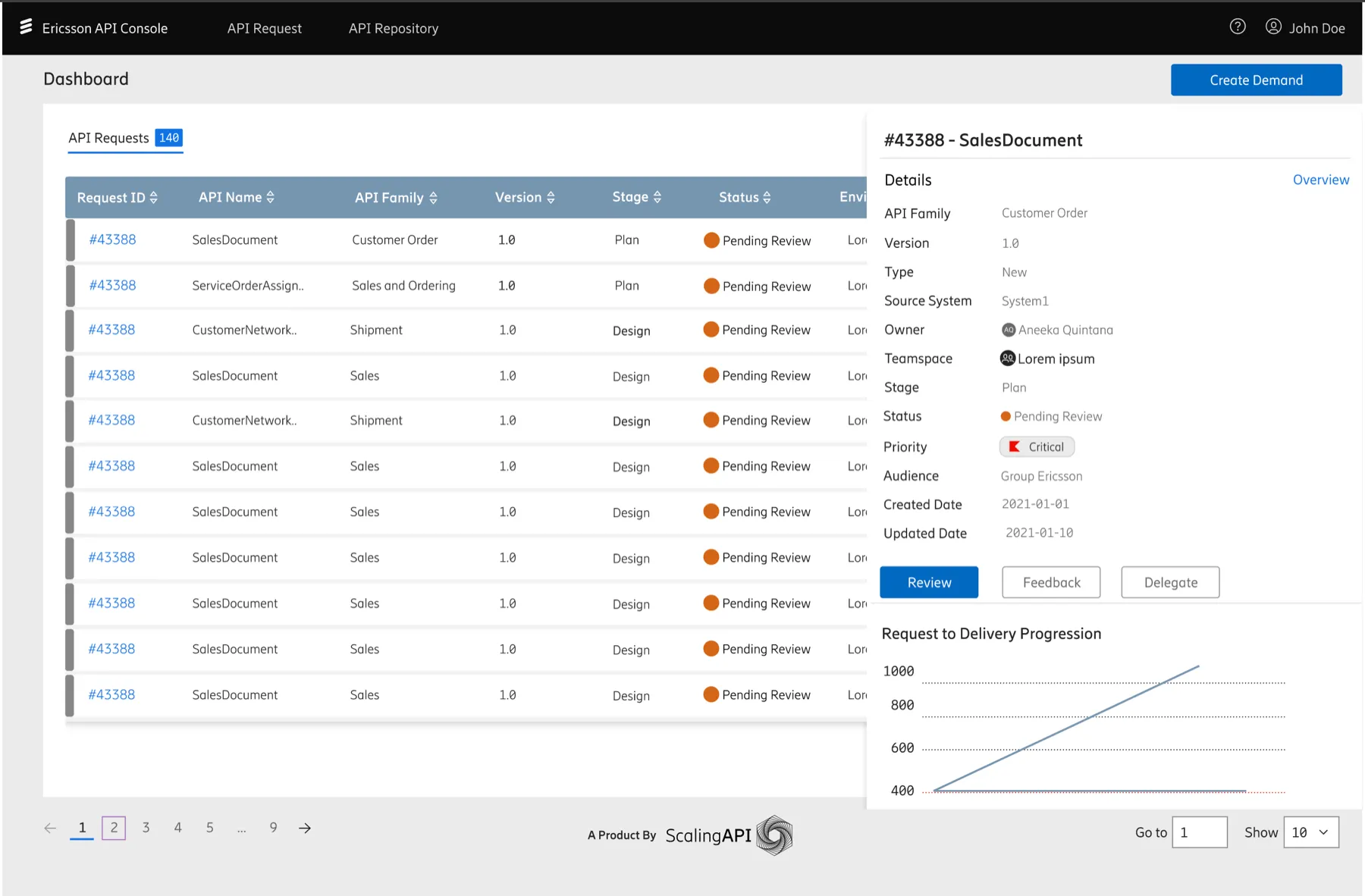Open the Show rows per page dropdown
Viewport: 1365px width, 896px height.
1311,832
